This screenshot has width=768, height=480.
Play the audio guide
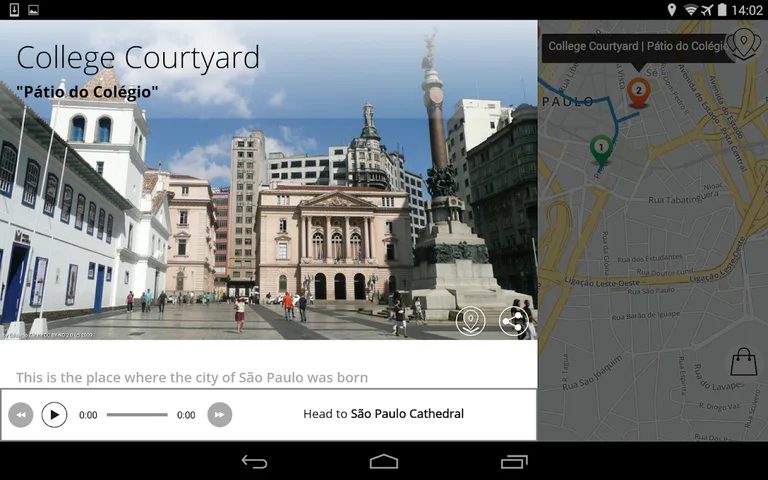click(x=54, y=415)
